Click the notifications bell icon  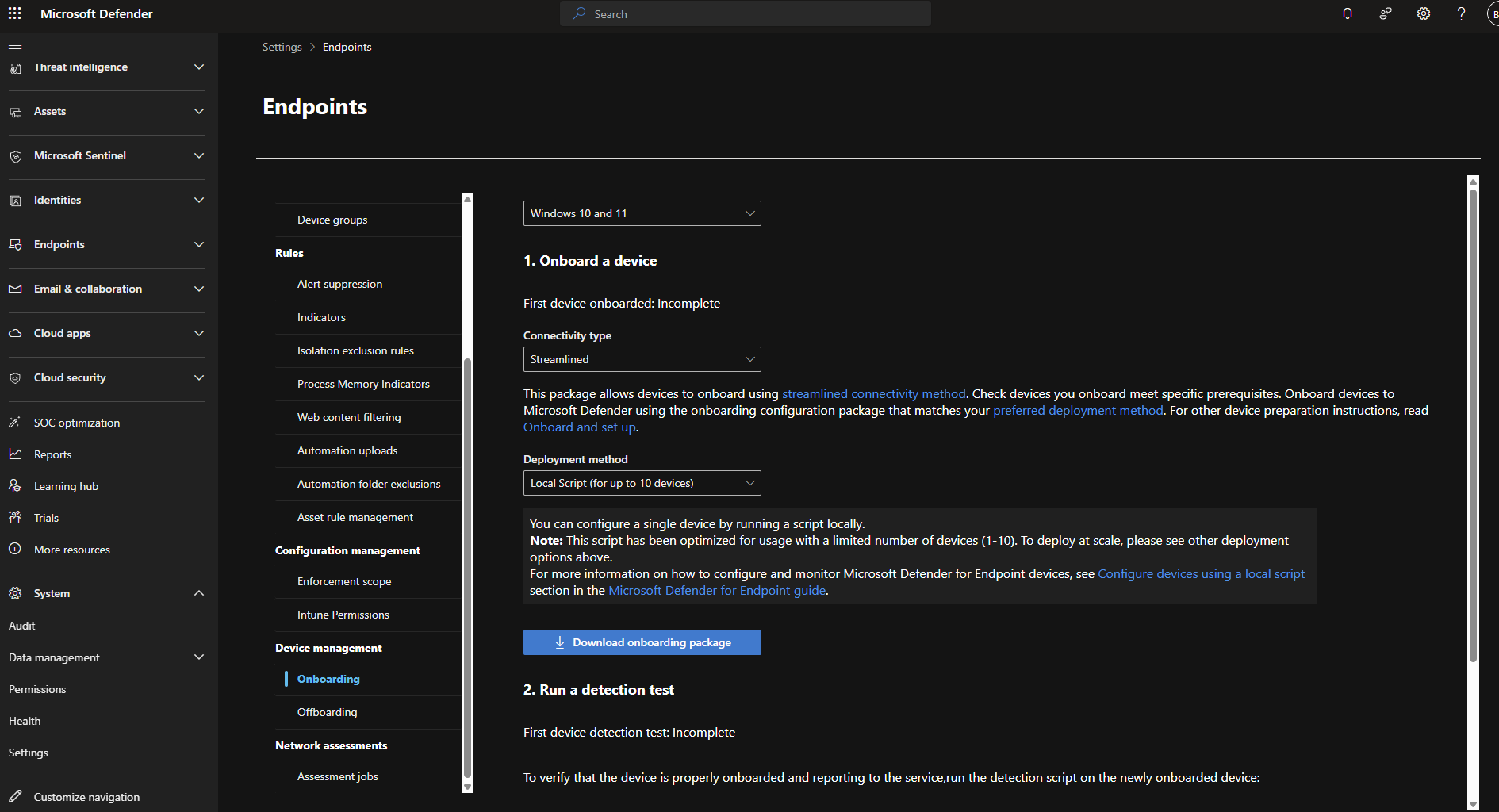point(1347,13)
